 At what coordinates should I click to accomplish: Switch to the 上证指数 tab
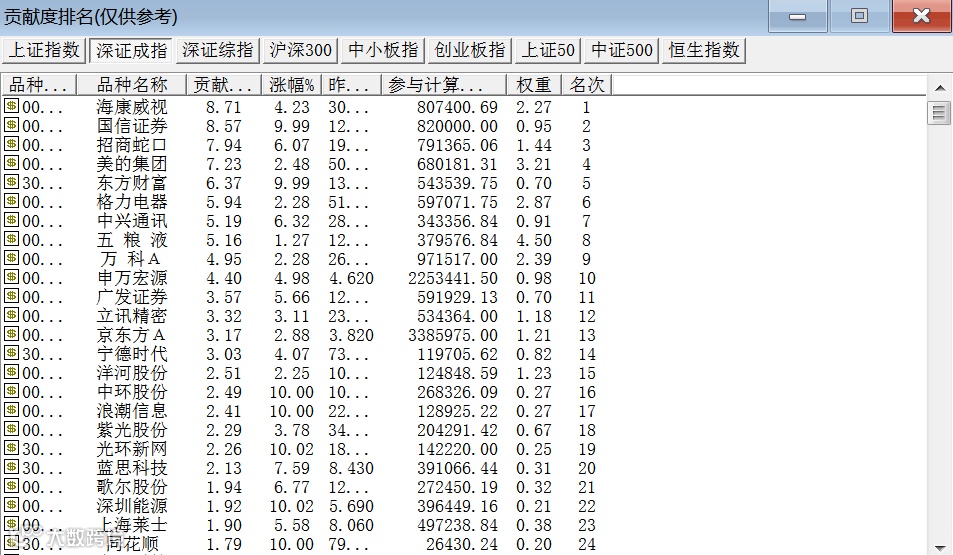click(x=44, y=50)
